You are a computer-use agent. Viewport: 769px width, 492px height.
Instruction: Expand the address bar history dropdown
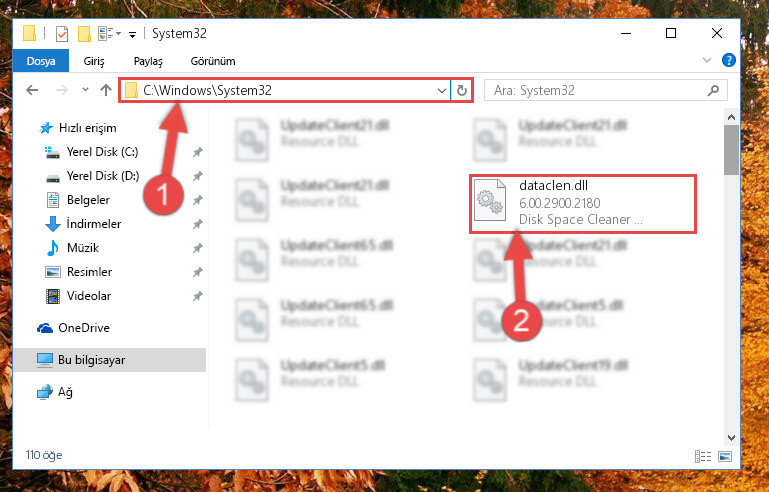tap(441, 90)
